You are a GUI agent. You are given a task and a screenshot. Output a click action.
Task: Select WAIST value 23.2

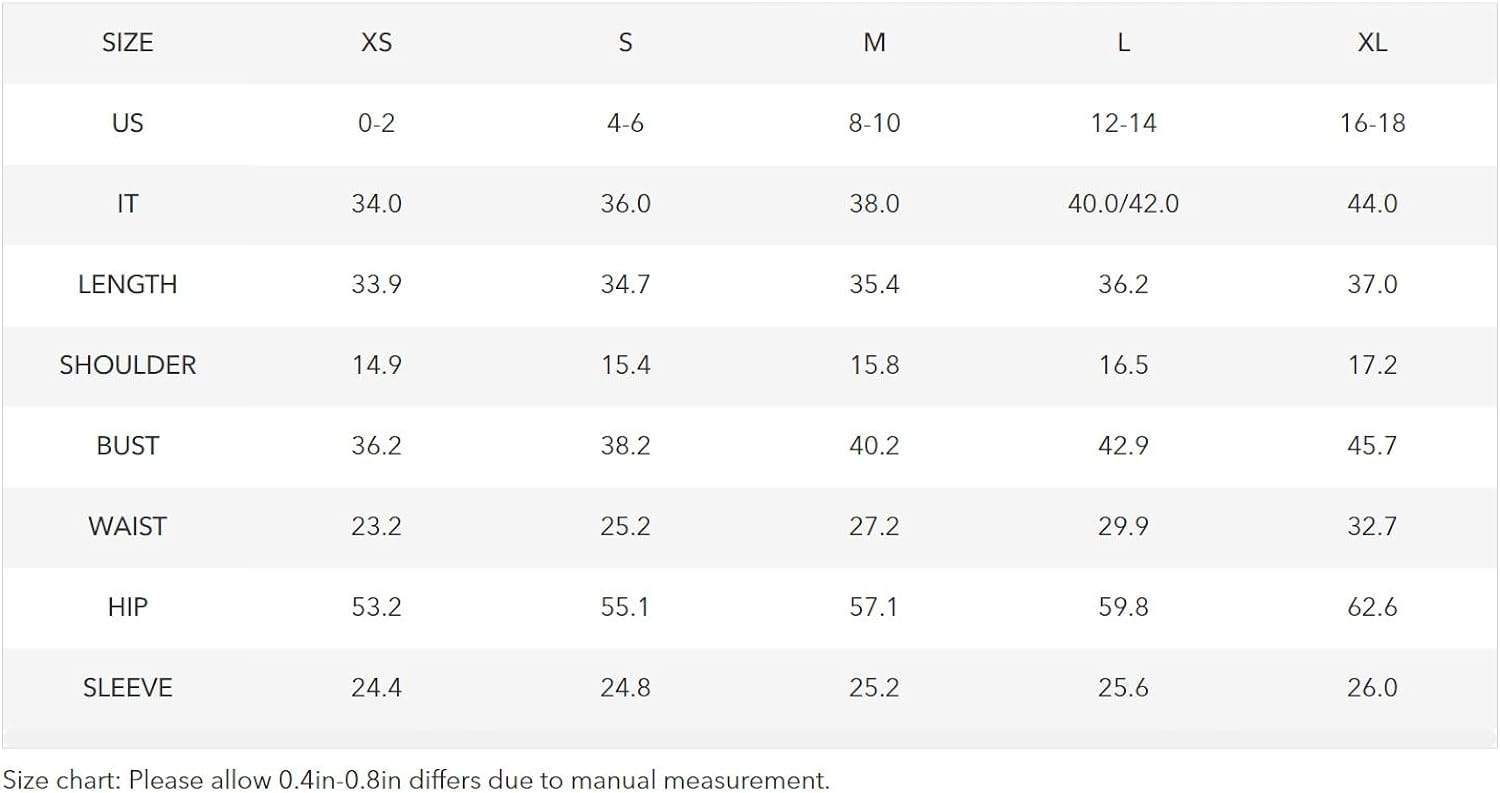click(x=376, y=526)
